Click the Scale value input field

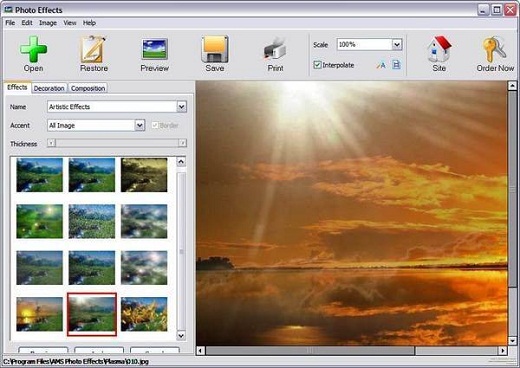point(364,44)
